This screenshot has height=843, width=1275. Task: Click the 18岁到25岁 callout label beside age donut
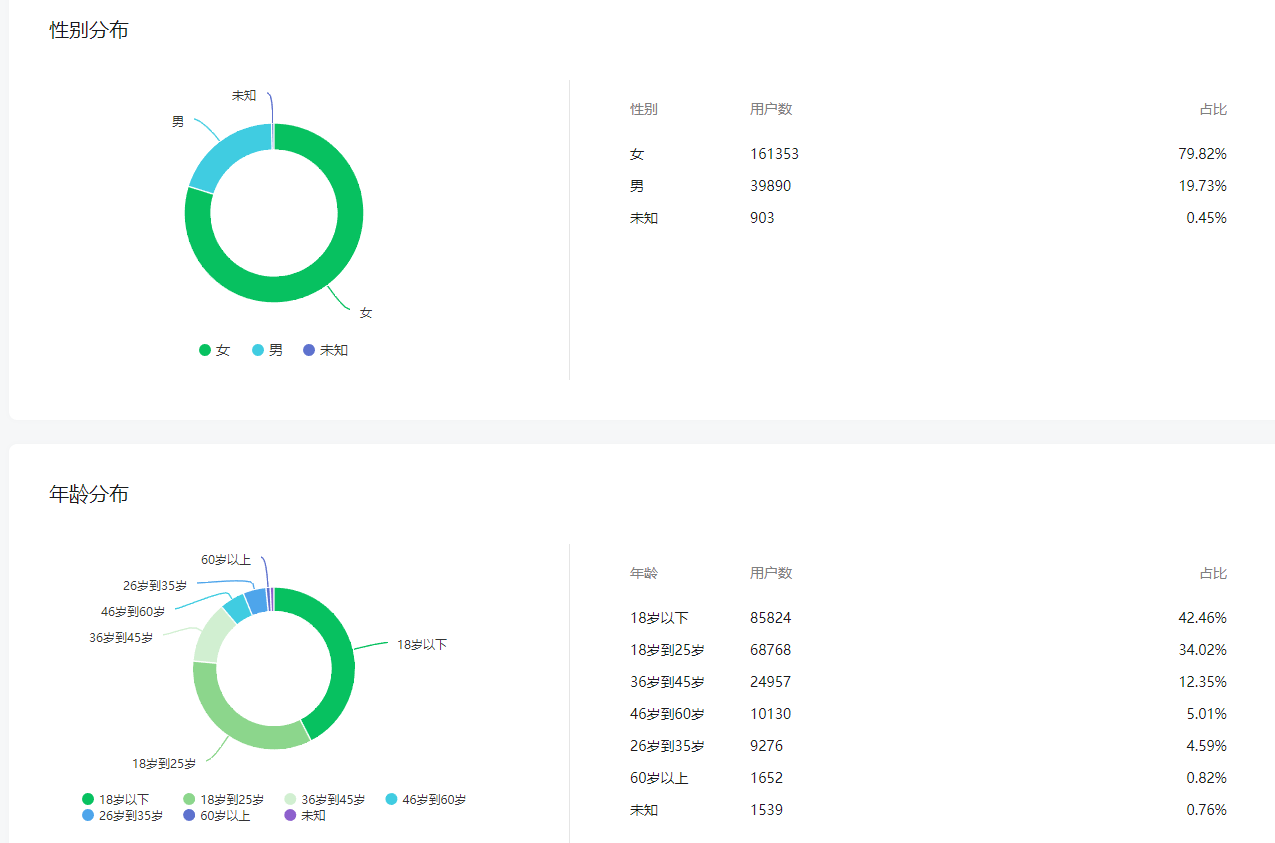(x=164, y=764)
